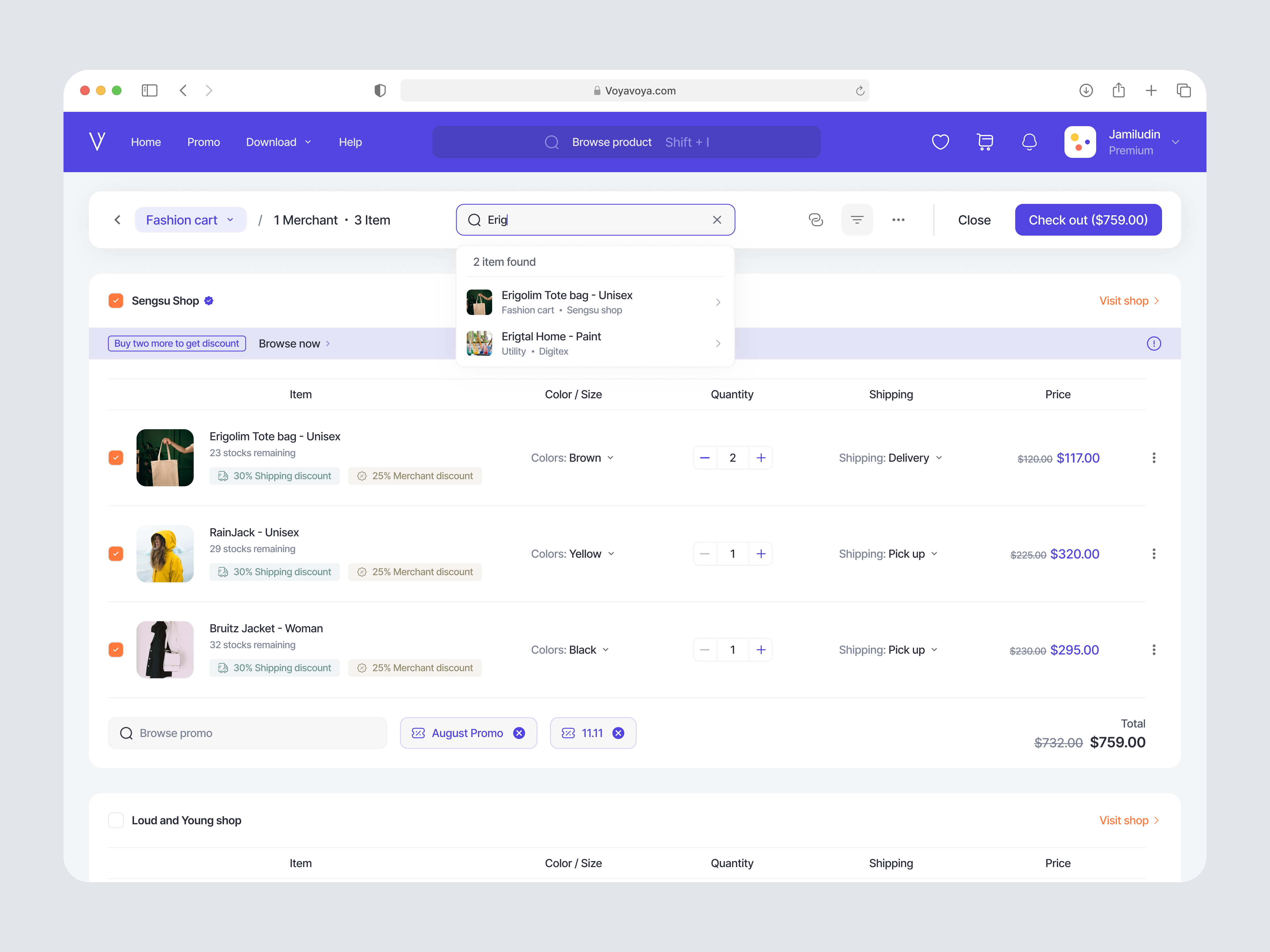The height and width of the screenshot is (952, 1270).
Task: Click the Browse product search bar
Action: [x=626, y=142]
